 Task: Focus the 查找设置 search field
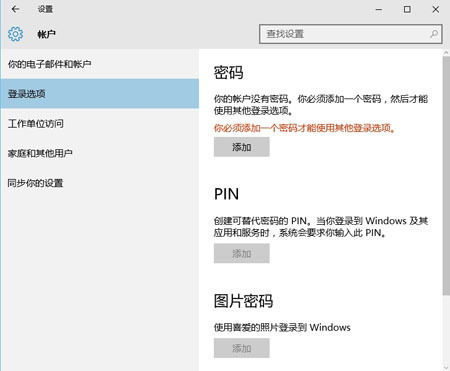[x=351, y=34]
